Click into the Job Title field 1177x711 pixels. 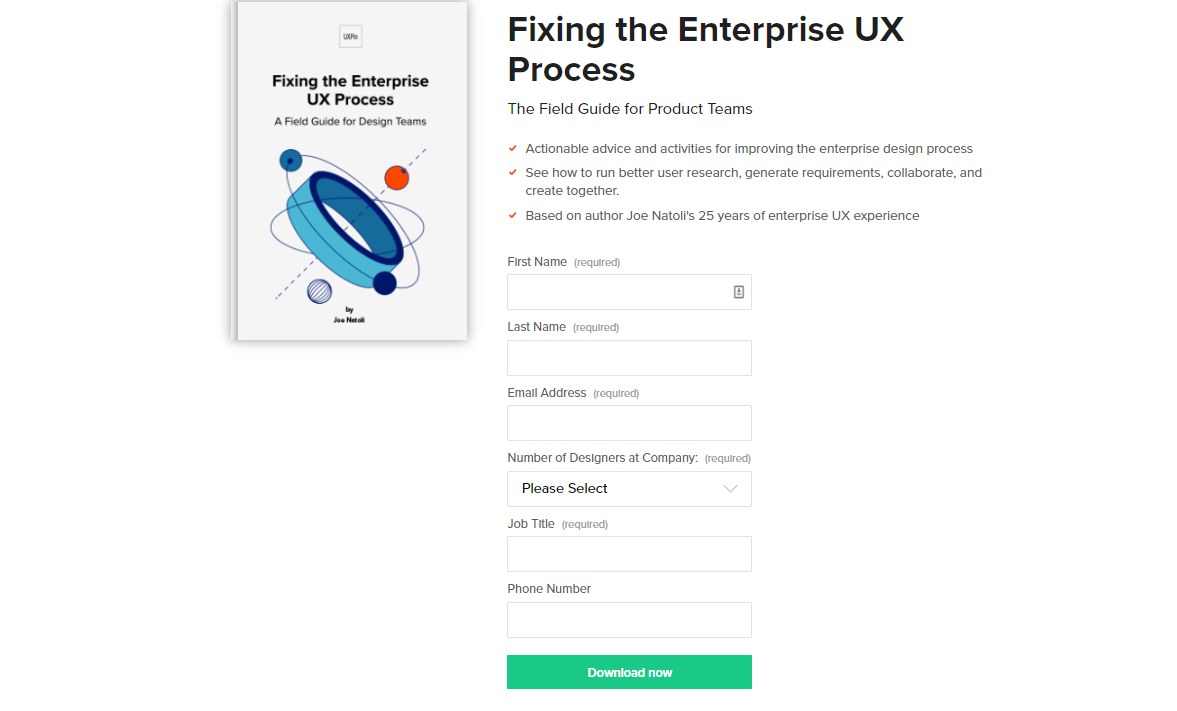[629, 554]
